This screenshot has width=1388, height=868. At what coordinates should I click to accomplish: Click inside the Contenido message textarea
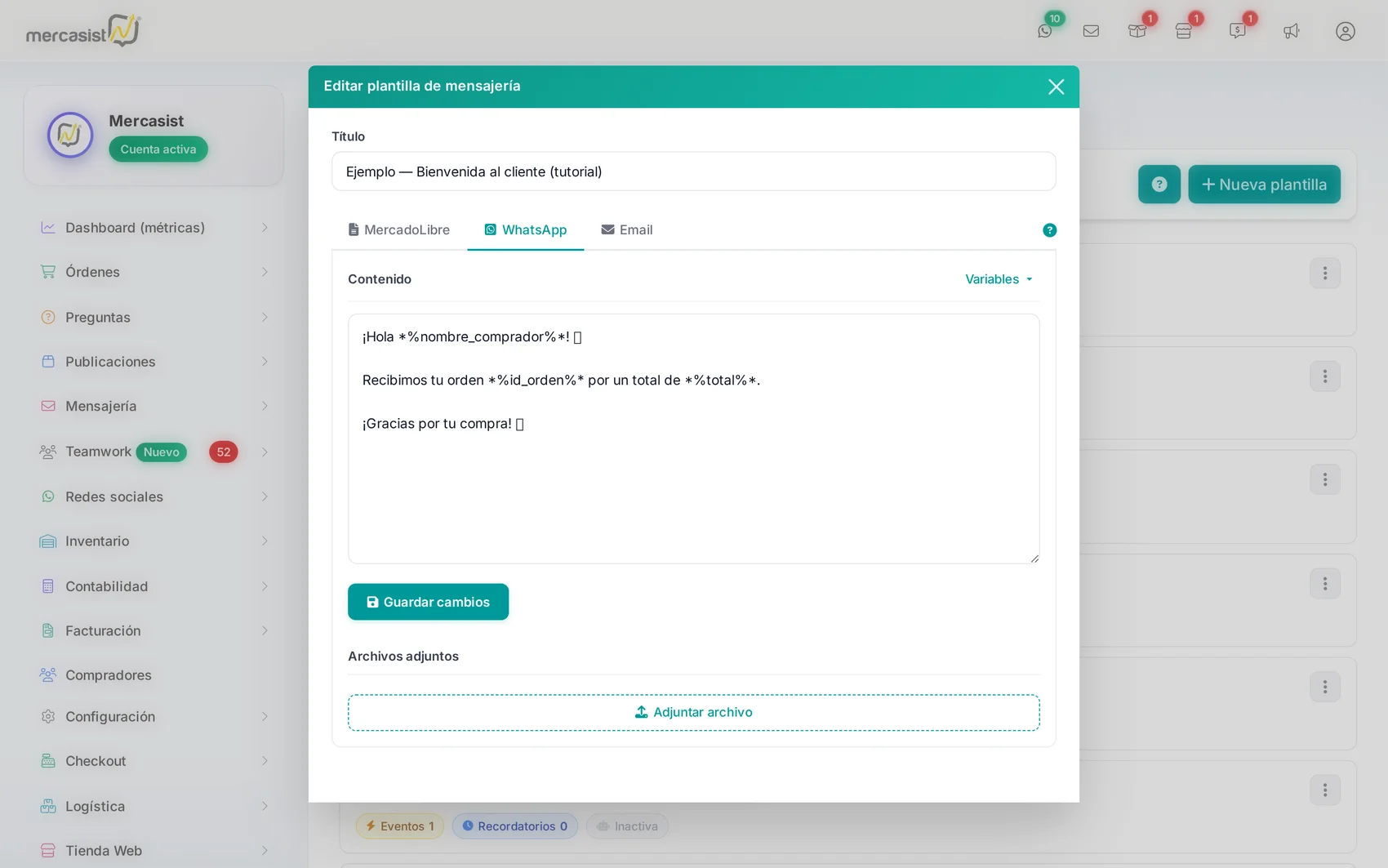694,439
